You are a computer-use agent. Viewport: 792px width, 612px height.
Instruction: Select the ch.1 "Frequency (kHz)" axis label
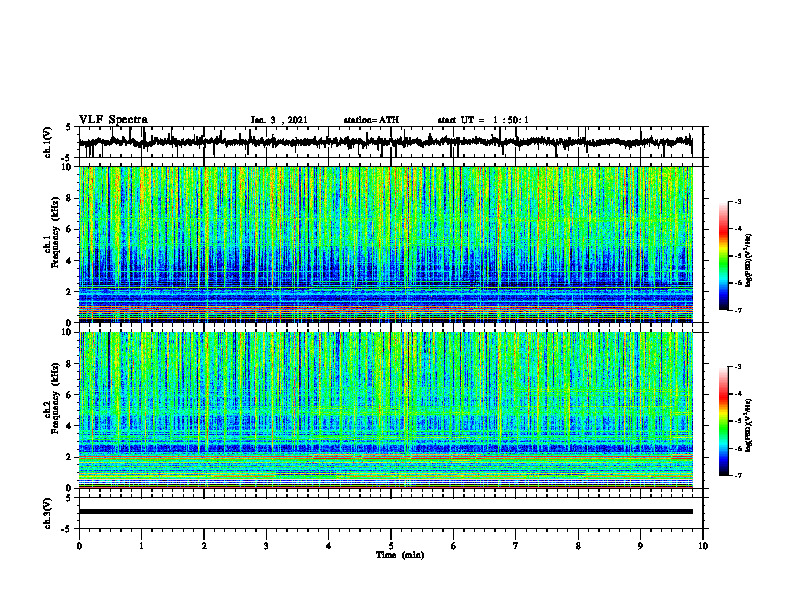55,232
